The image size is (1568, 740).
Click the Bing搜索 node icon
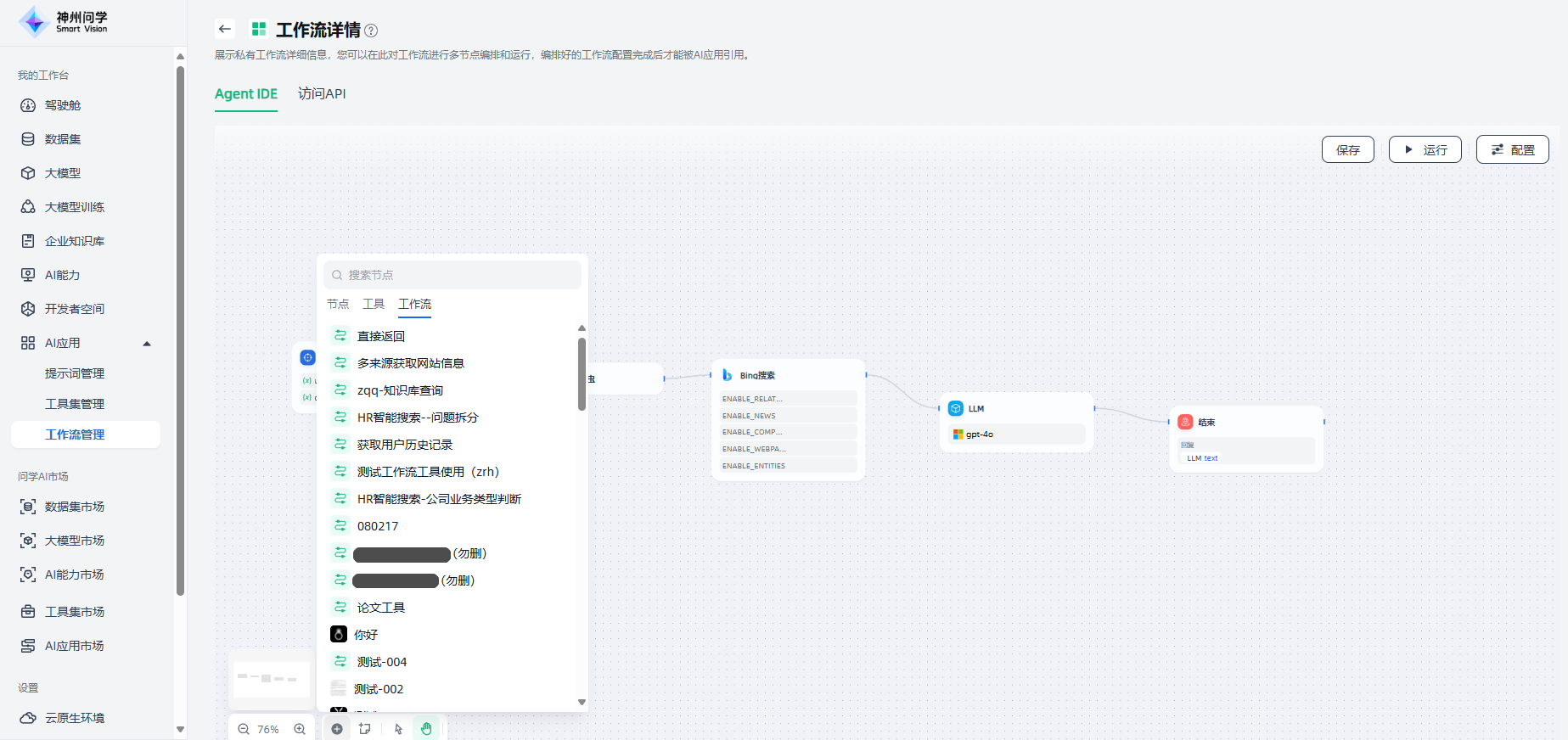pyautogui.click(x=728, y=375)
